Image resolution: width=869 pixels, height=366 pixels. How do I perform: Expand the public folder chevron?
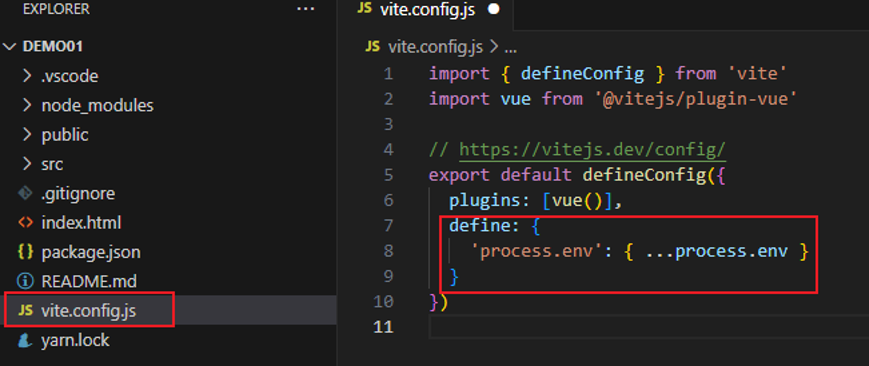[x=27, y=135]
